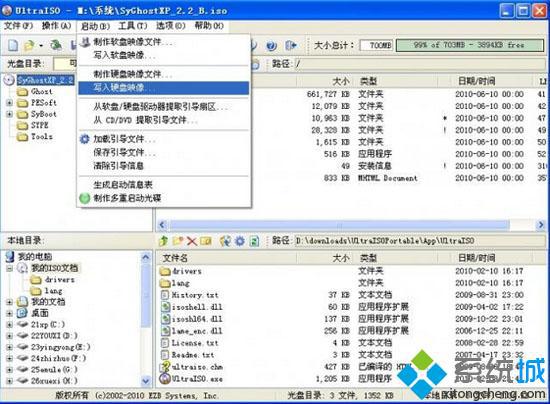Screen dimensions: 550x404
Task: Expand the SyBoot folder tree node
Action: [x=9, y=114]
